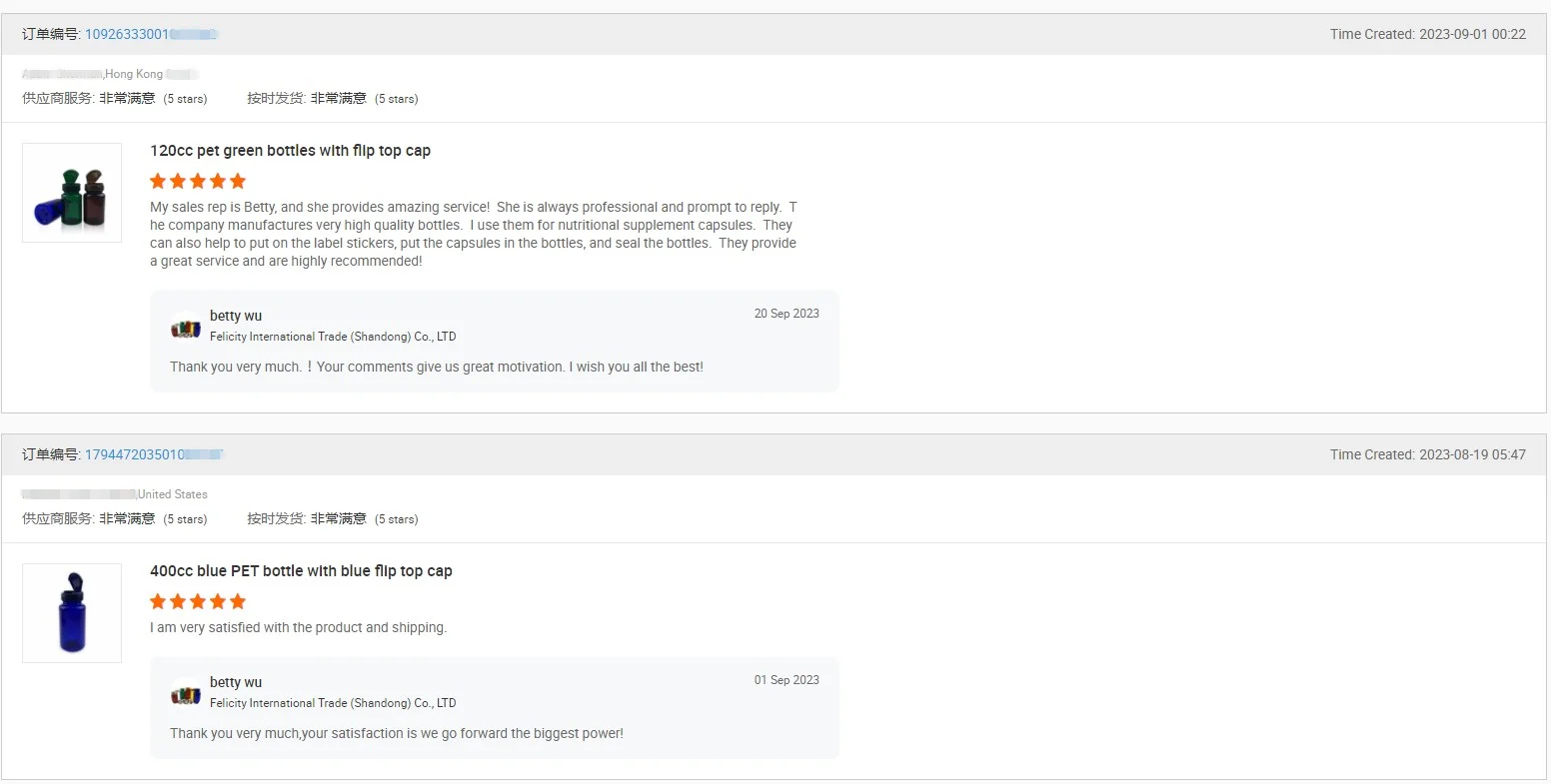Click the star rating under 120cc bottles
This screenshot has height=784, width=1551.
198,181
